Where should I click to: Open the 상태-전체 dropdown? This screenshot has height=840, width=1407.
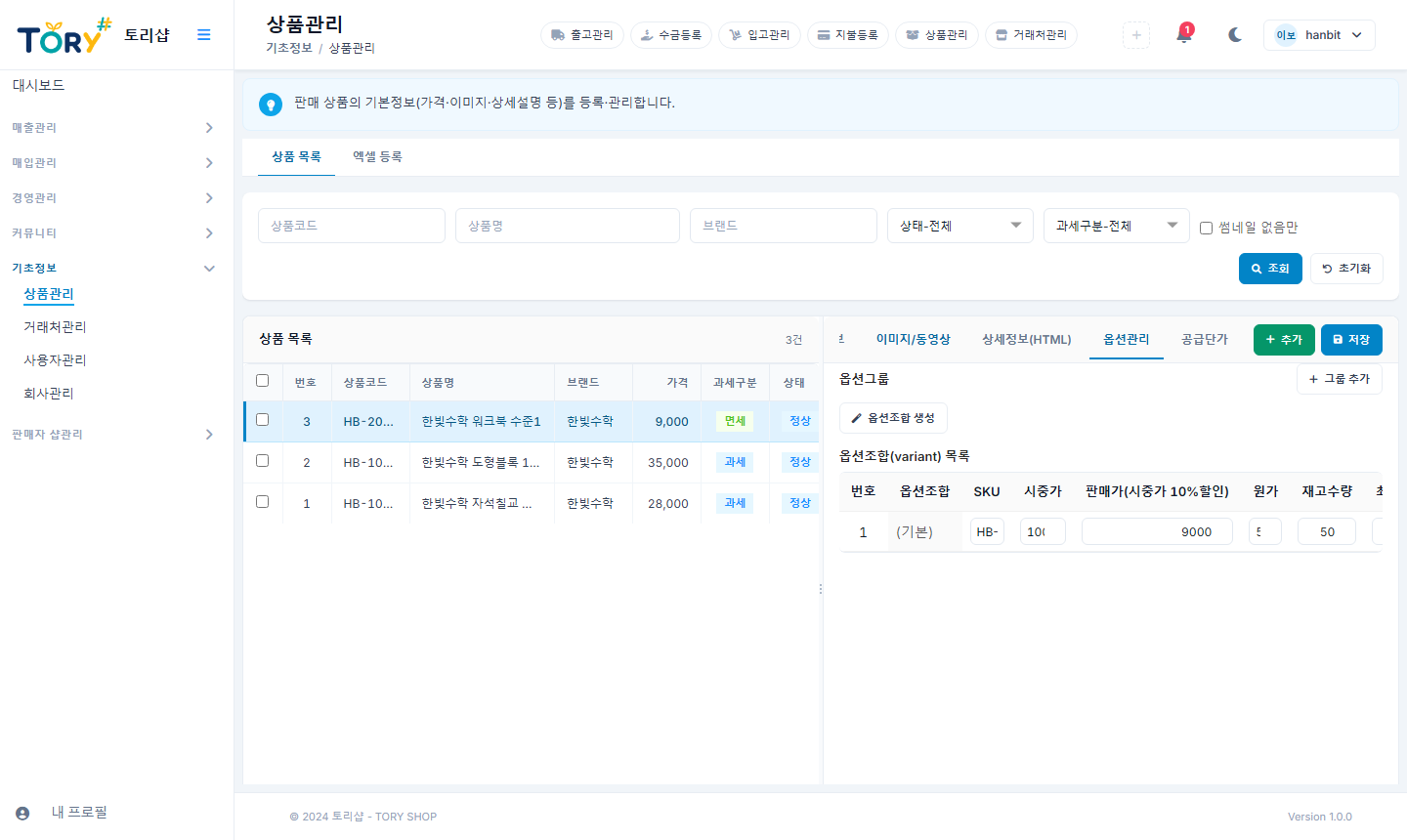click(x=960, y=226)
